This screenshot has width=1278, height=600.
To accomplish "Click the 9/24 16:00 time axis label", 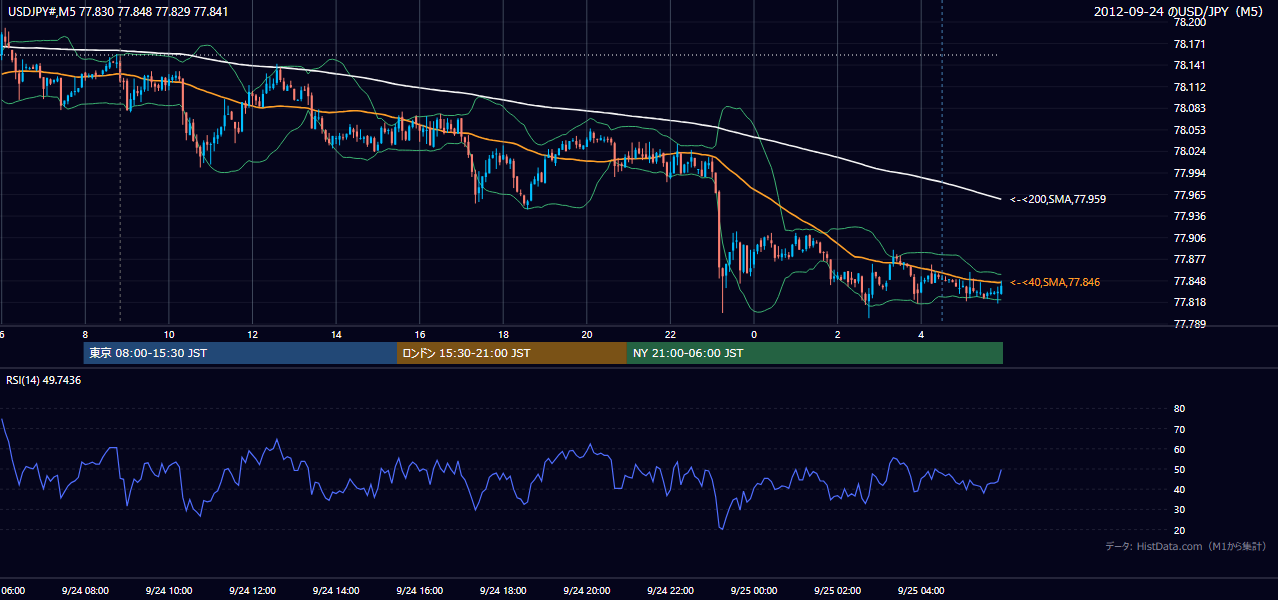I will pyautogui.click(x=419, y=591).
